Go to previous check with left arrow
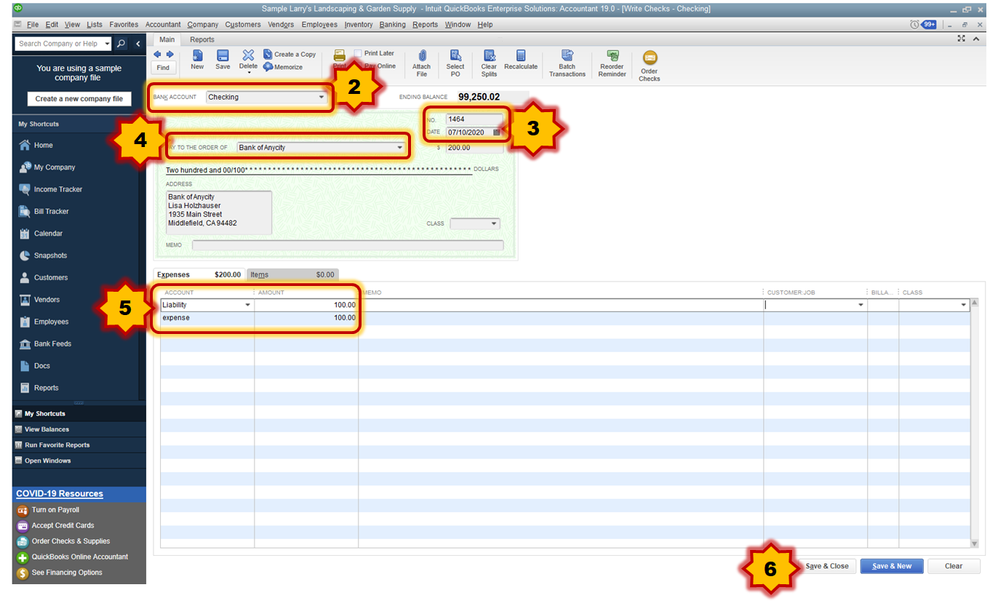This screenshot has height=601, width=998. 157,54
